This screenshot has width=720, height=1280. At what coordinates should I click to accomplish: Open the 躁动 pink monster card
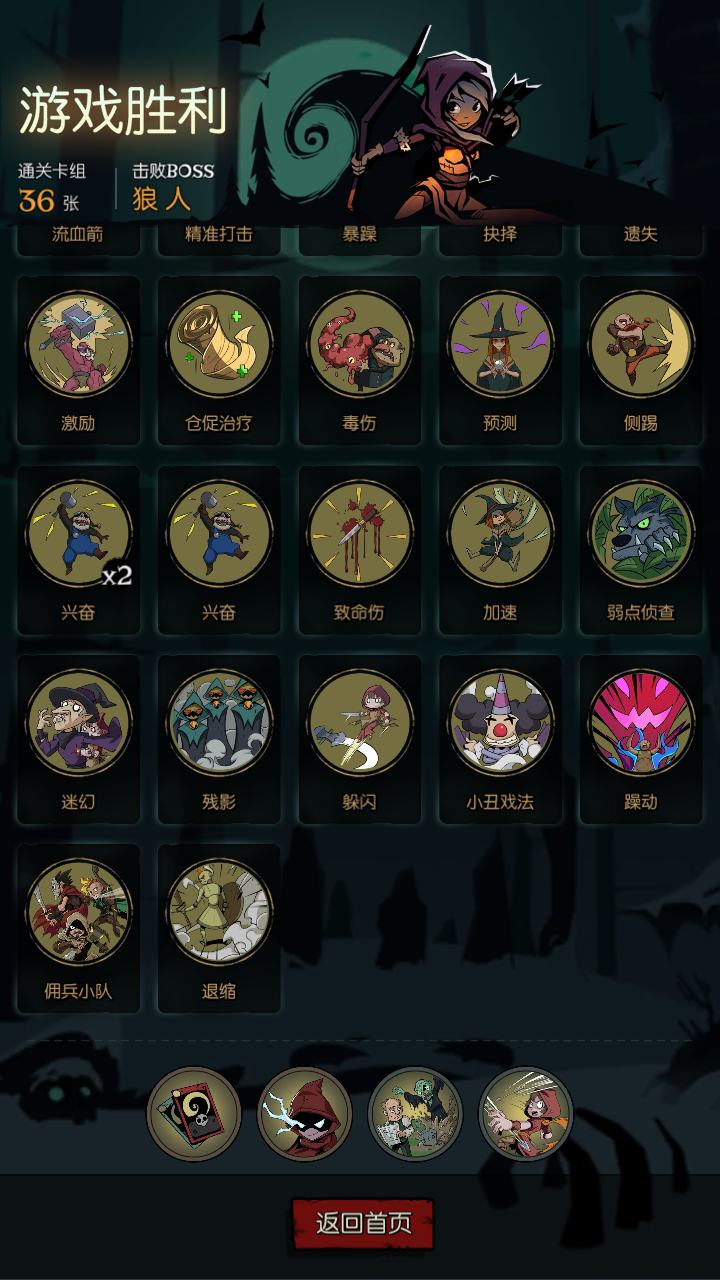[641, 722]
